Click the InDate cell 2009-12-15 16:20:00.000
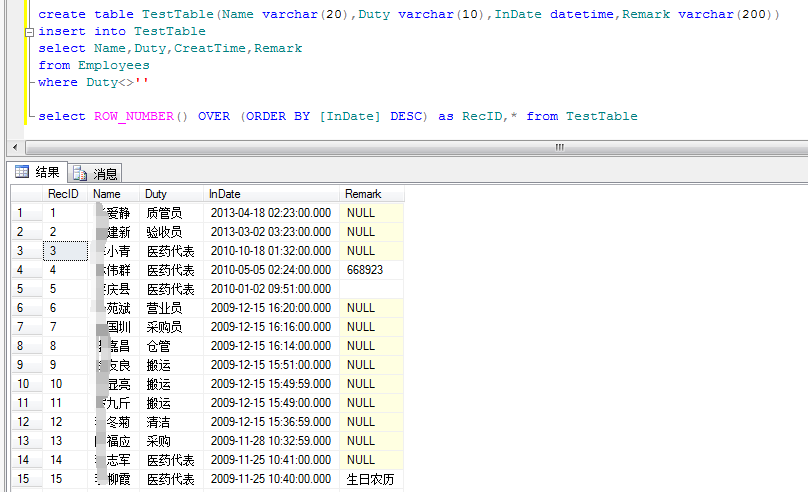This screenshot has height=492, width=808. coord(271,308)
